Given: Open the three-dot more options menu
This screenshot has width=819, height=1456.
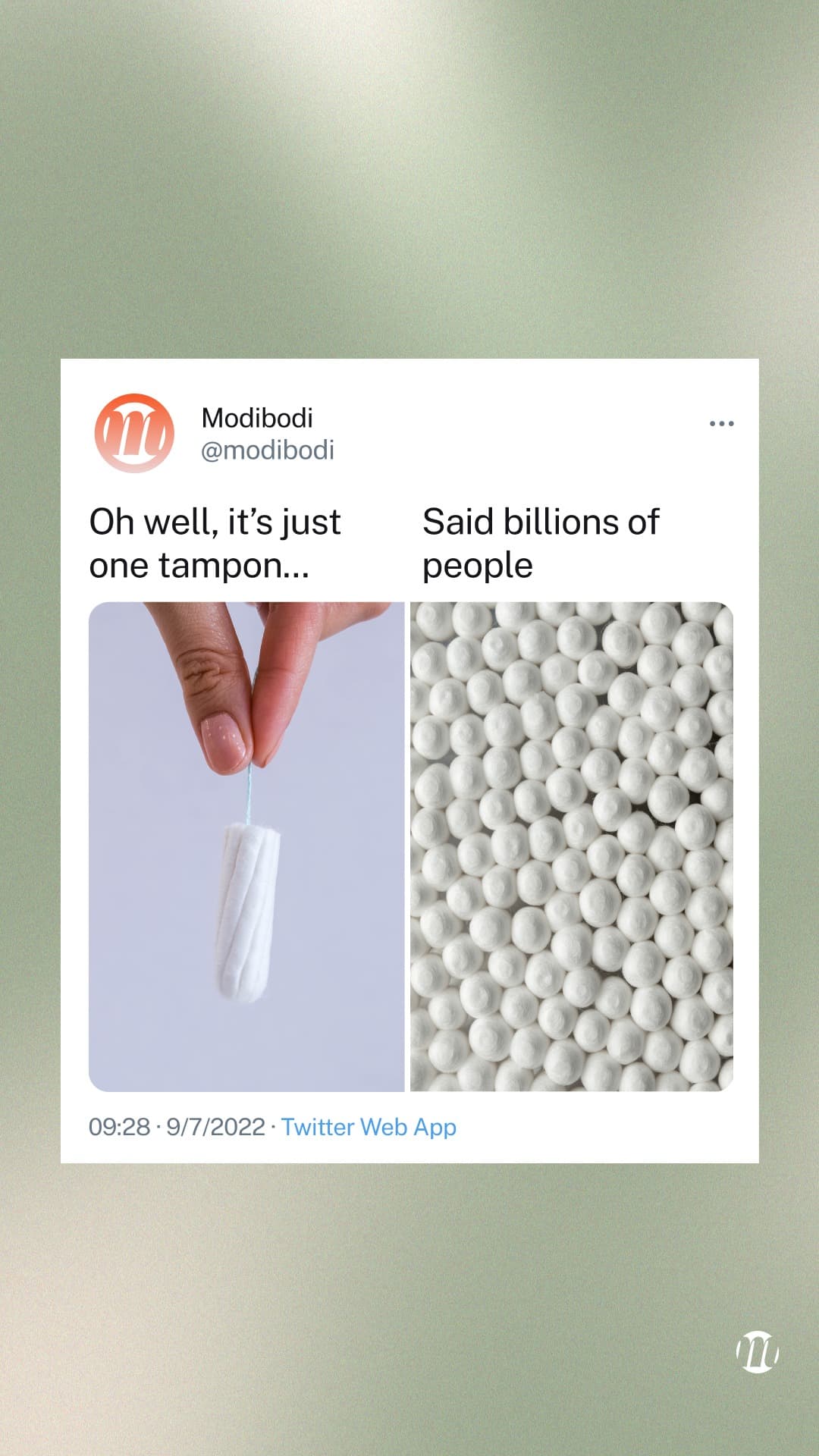Looking at the screenshot, I should tap(721, 423).
